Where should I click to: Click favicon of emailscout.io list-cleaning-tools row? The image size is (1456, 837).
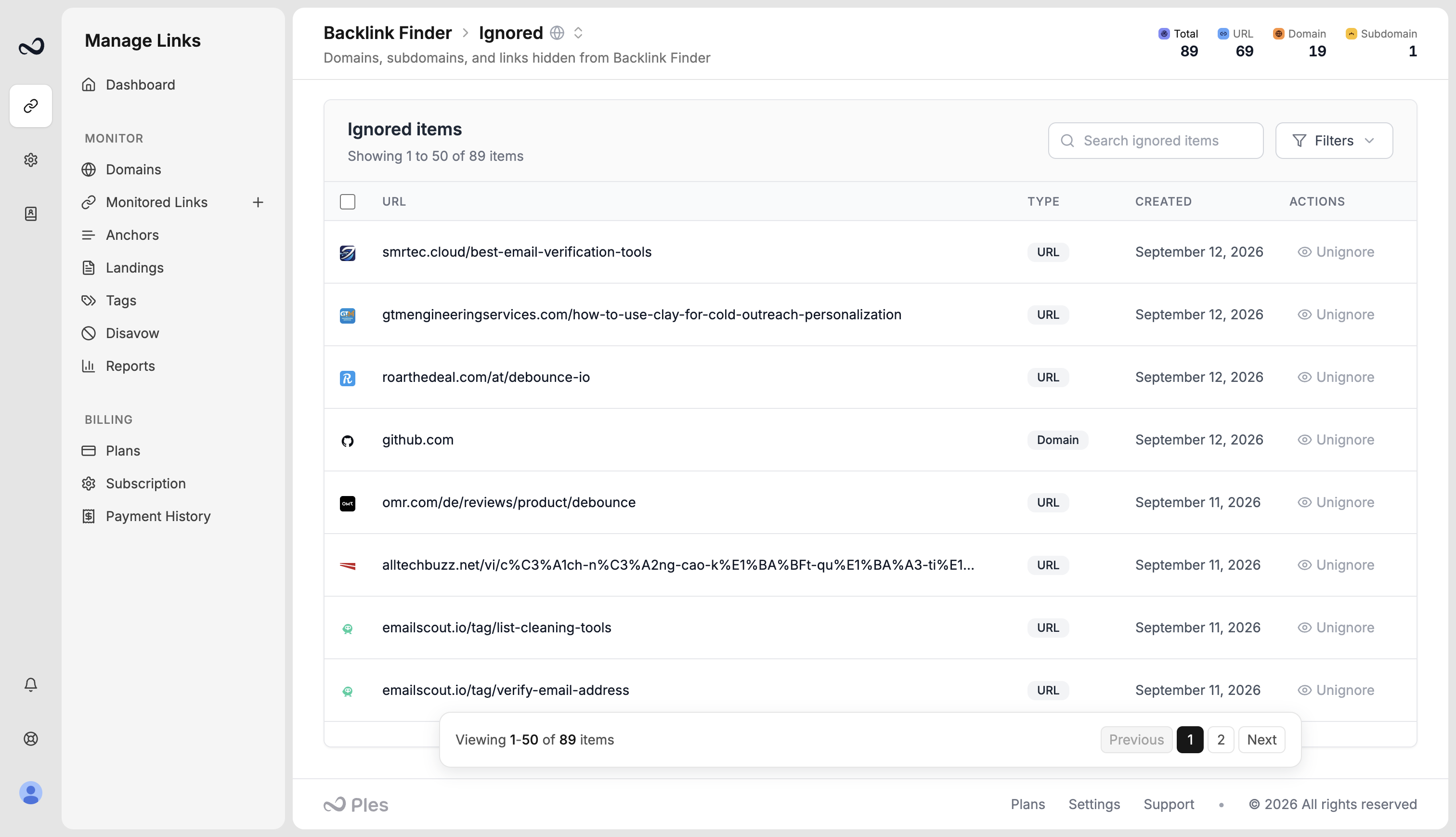tap(348, 628)
